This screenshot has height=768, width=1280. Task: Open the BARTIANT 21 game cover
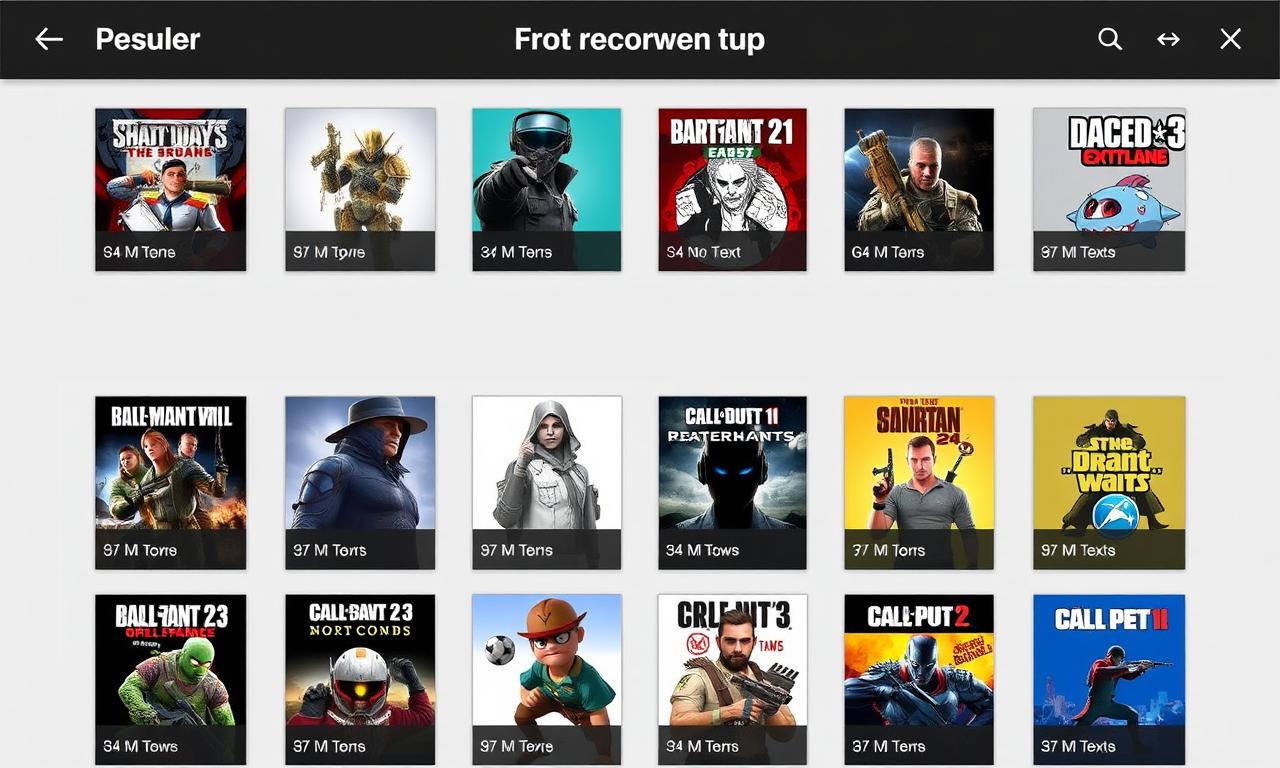click(x=732, y=189)
